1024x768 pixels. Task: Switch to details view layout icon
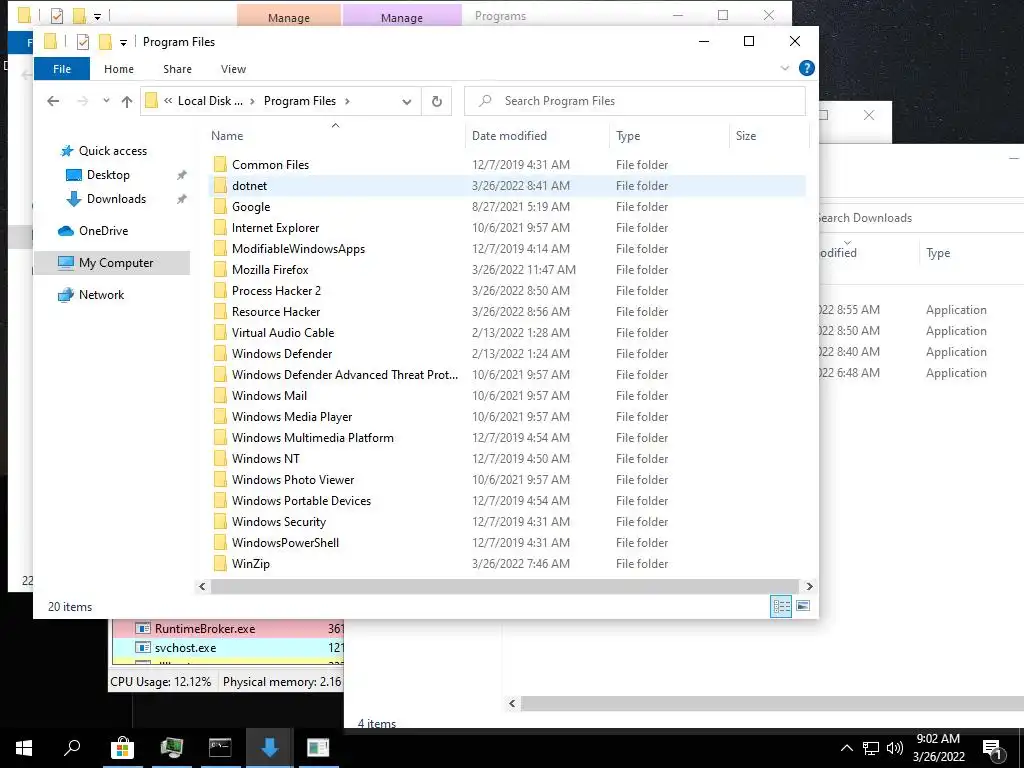780,606
